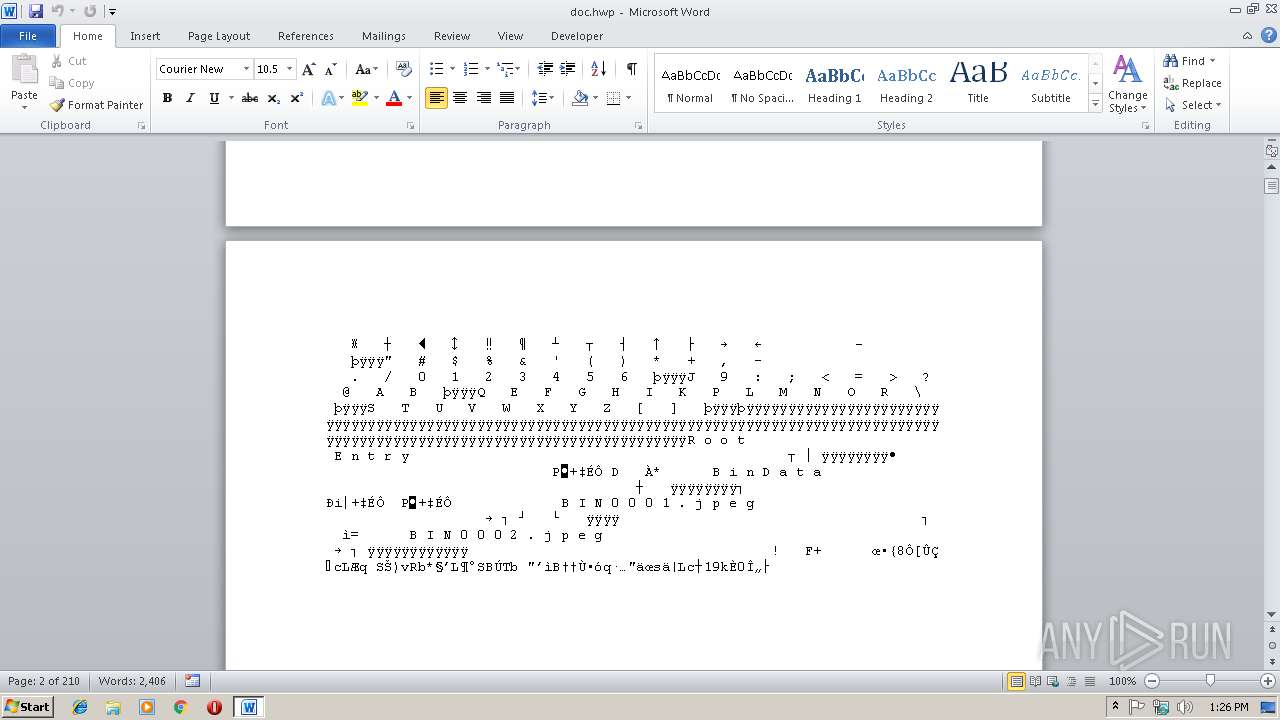Toggle Underline formatting

tap(213, 98)
